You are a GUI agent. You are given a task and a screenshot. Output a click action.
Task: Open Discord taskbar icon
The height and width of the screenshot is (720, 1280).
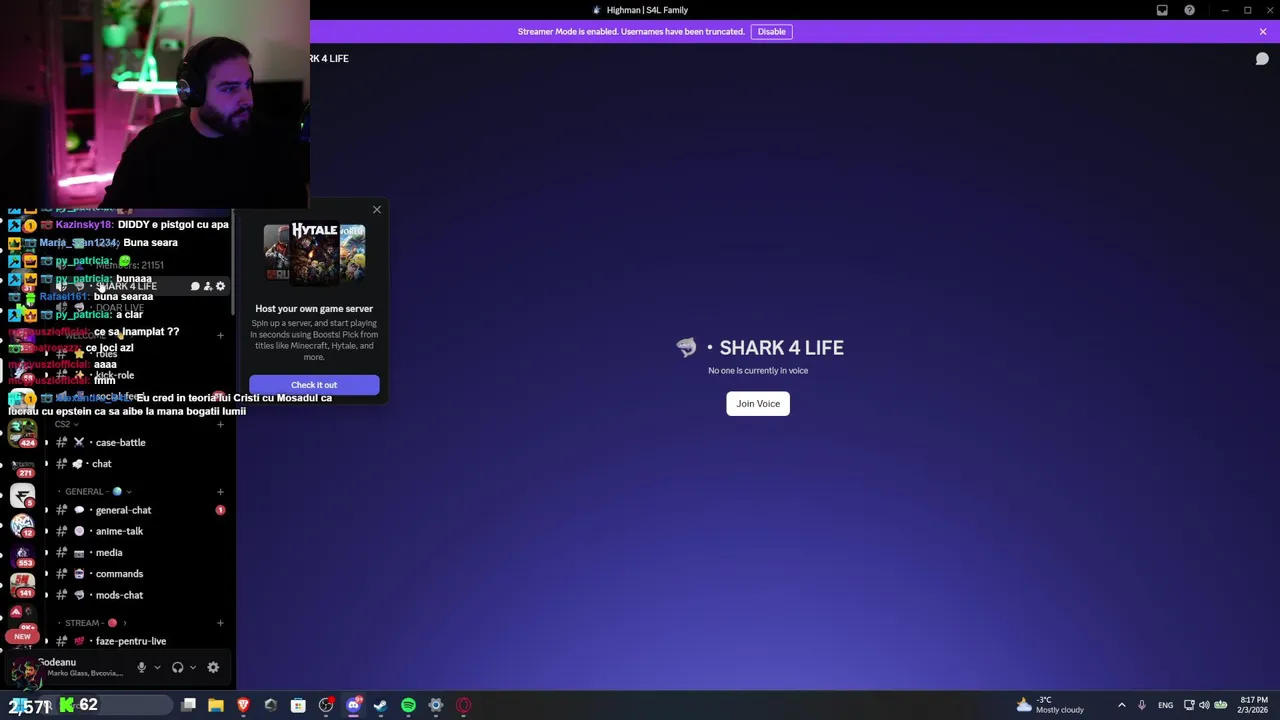pyautogui.click(x=353, y=706)
